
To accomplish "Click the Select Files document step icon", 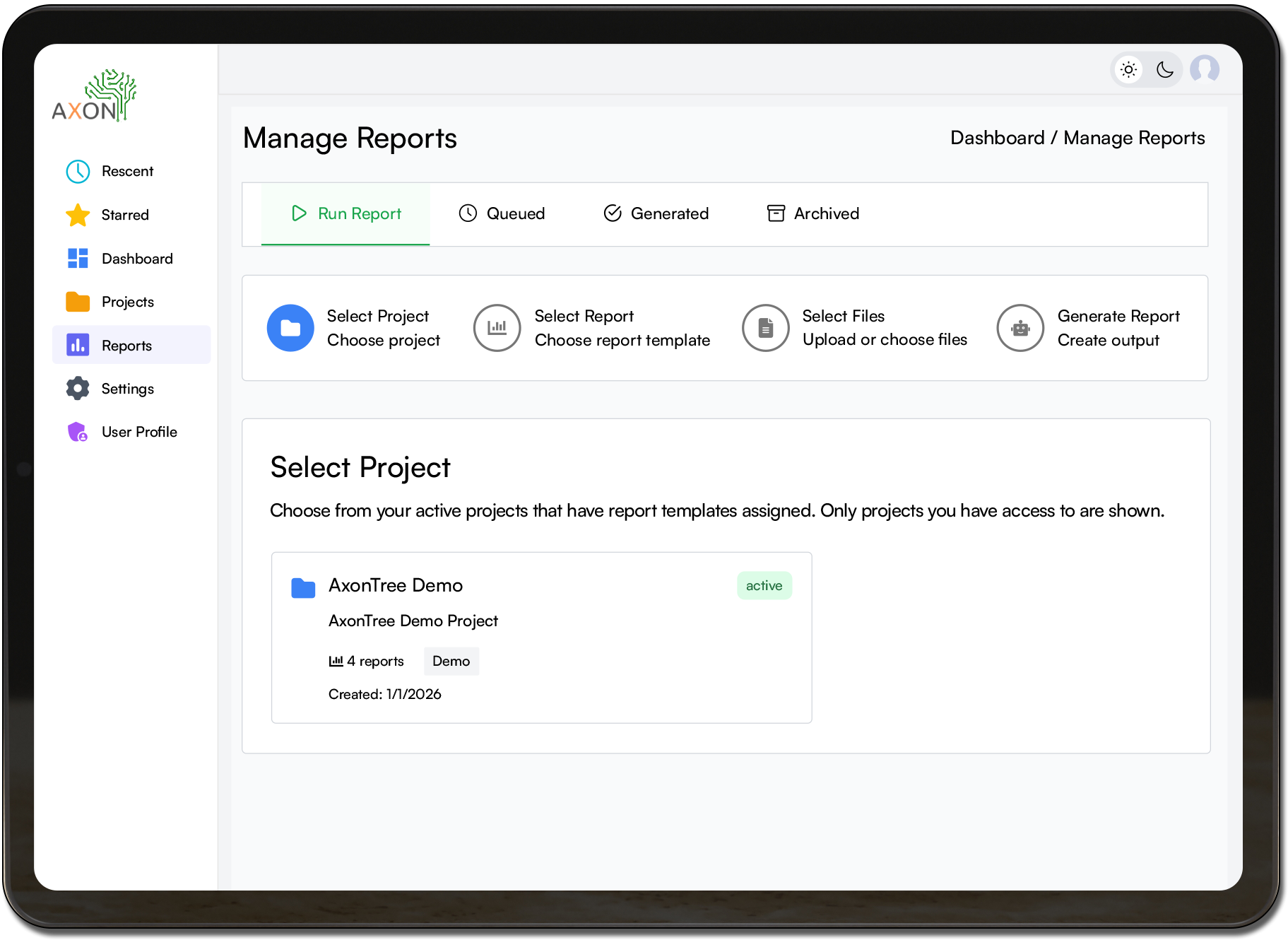I will (x=765, y=328).
